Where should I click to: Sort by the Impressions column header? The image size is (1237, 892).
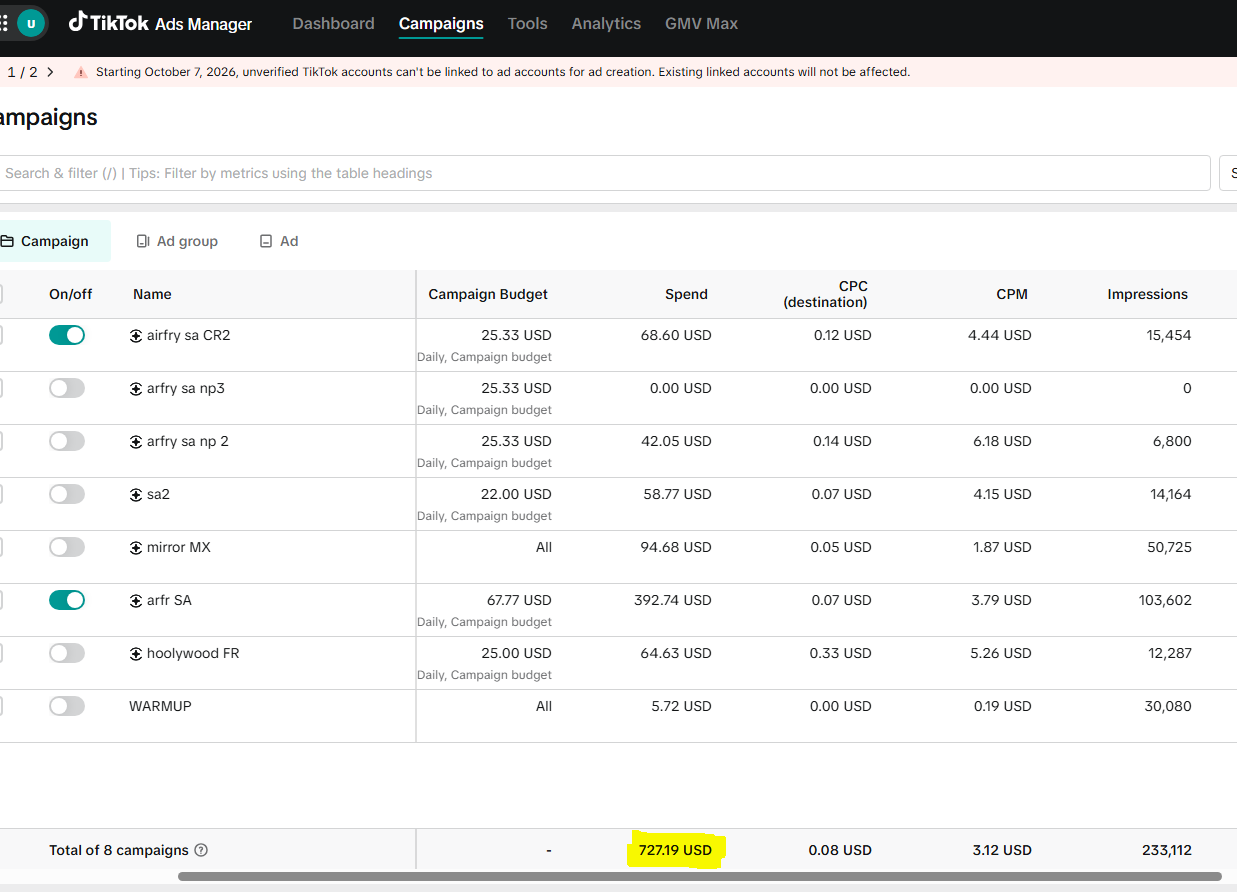coord(1147,294)
